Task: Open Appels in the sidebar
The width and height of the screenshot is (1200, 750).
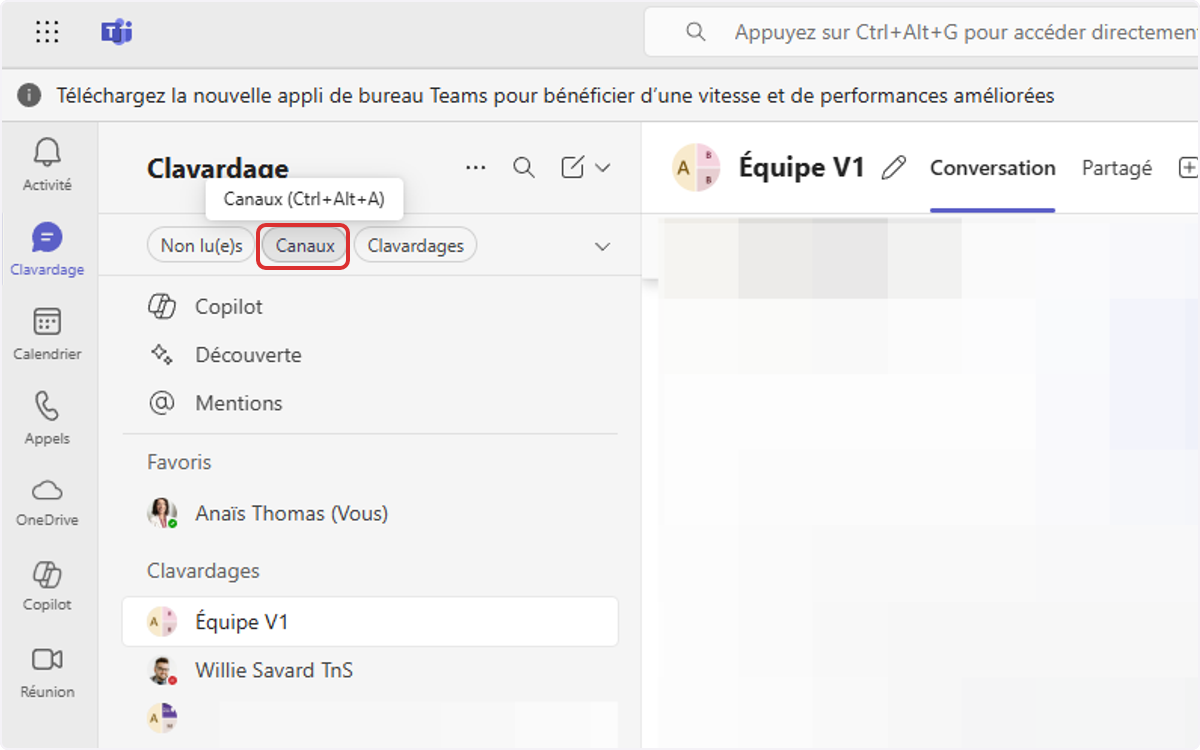Action: pyautogui.click(x=47, y=418)
